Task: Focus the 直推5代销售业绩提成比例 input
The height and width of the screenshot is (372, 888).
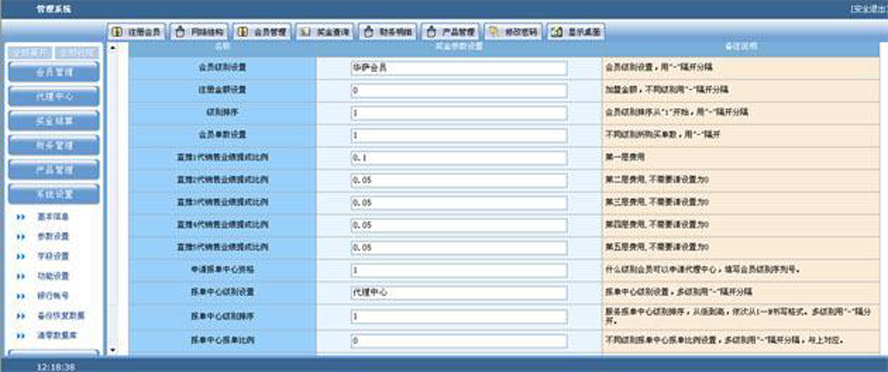Action: [x=459, y=248]
